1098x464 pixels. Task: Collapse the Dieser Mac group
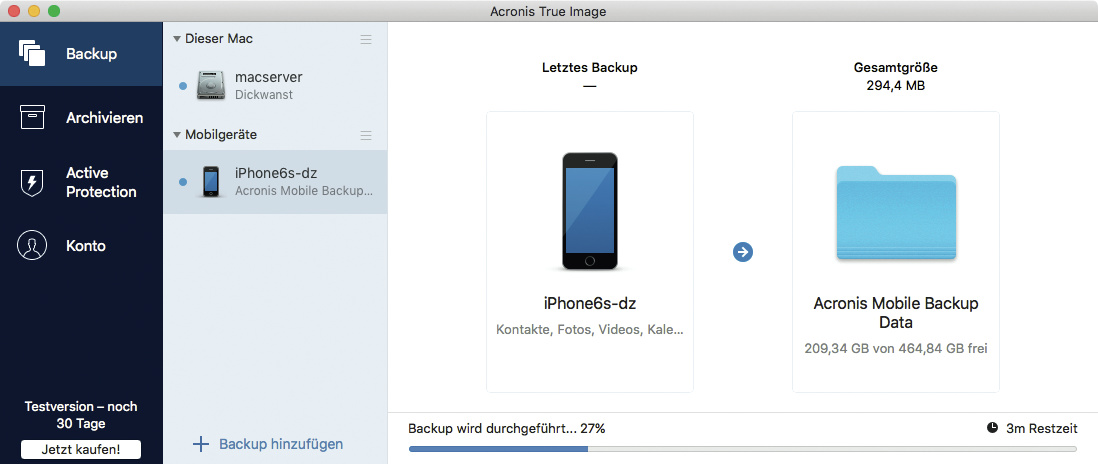[x=177, y=38]
